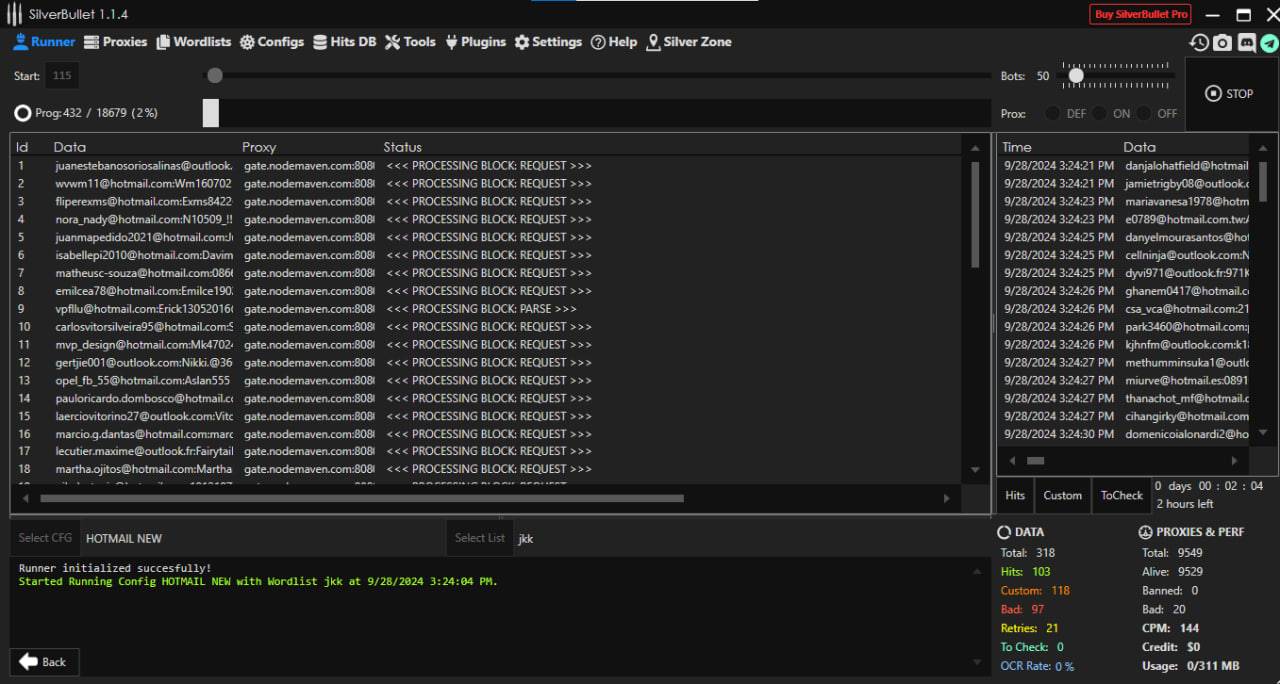This screenshot has width=1280, height=684.
Task: Click the Select CFG button
Action: tap(45, 538)
